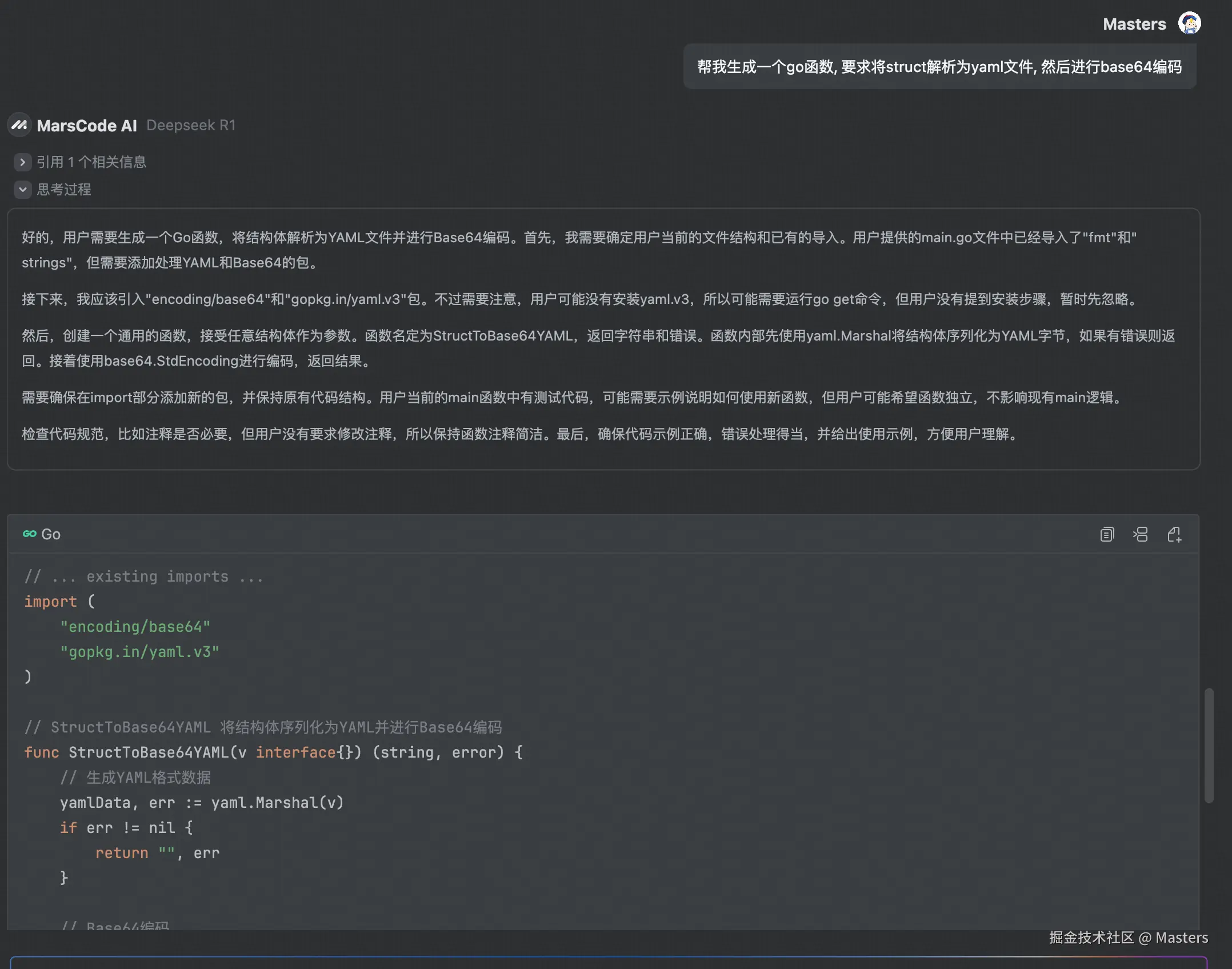Collapse the 思考过程 thinking section
The height and width of the screenshot is (969, 1232).
[63, 189]
